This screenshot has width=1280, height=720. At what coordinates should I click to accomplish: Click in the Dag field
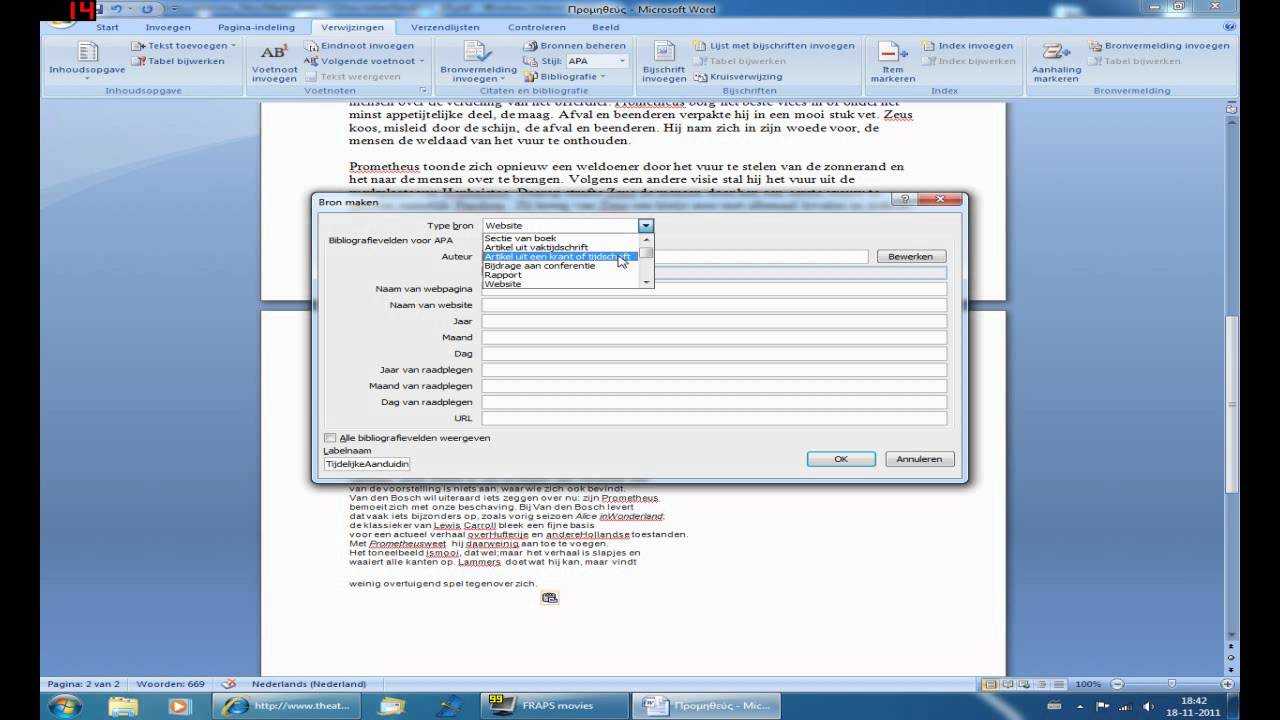(x=714, y=354)
